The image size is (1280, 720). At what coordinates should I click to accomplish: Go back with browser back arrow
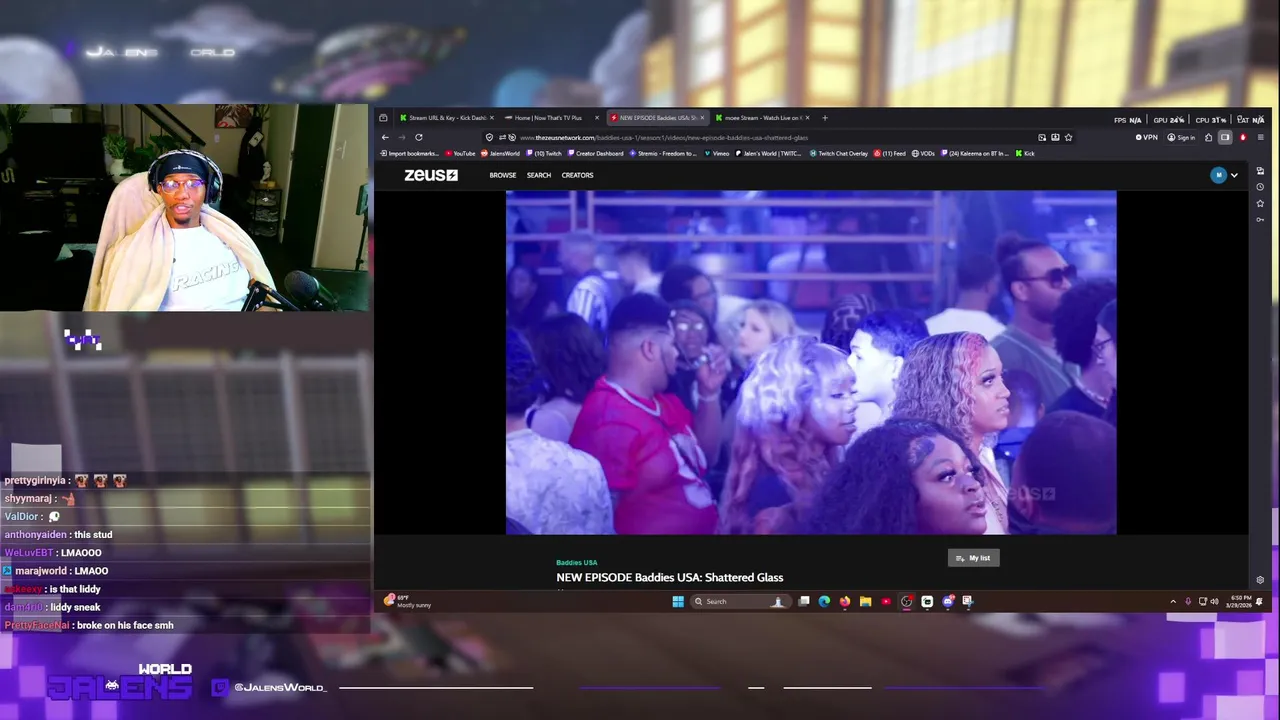385,137
